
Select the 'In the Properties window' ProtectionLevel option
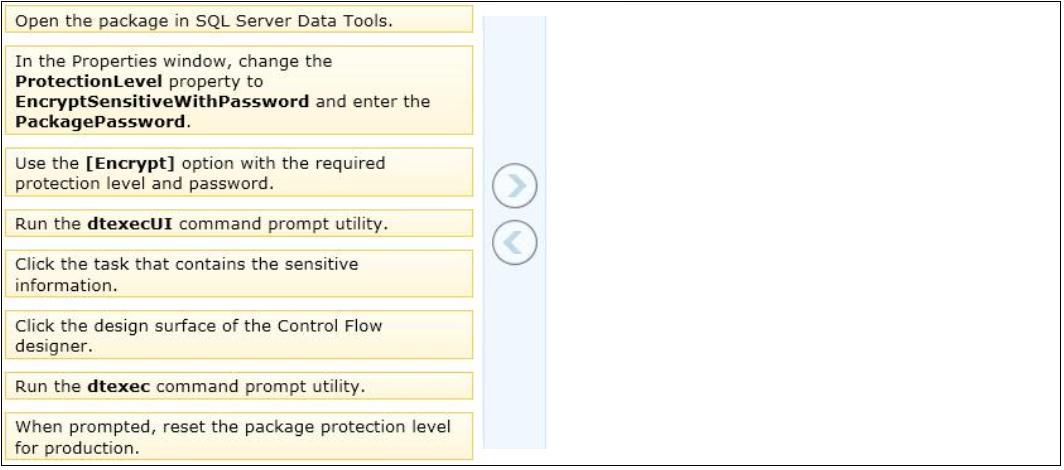pyautogui.click(x=239, y=90)
